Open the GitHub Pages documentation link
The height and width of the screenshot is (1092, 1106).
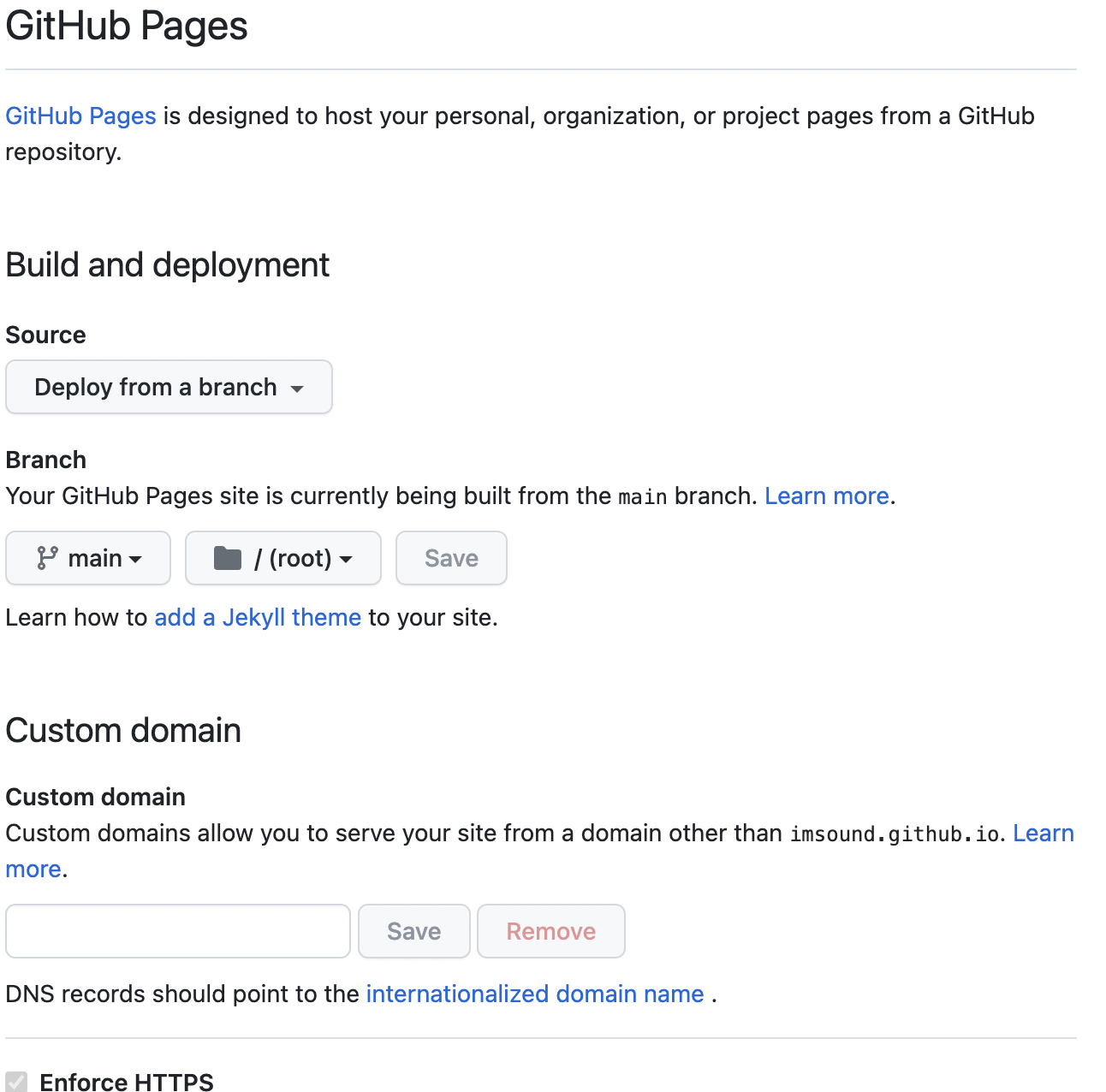click(80, 116)
